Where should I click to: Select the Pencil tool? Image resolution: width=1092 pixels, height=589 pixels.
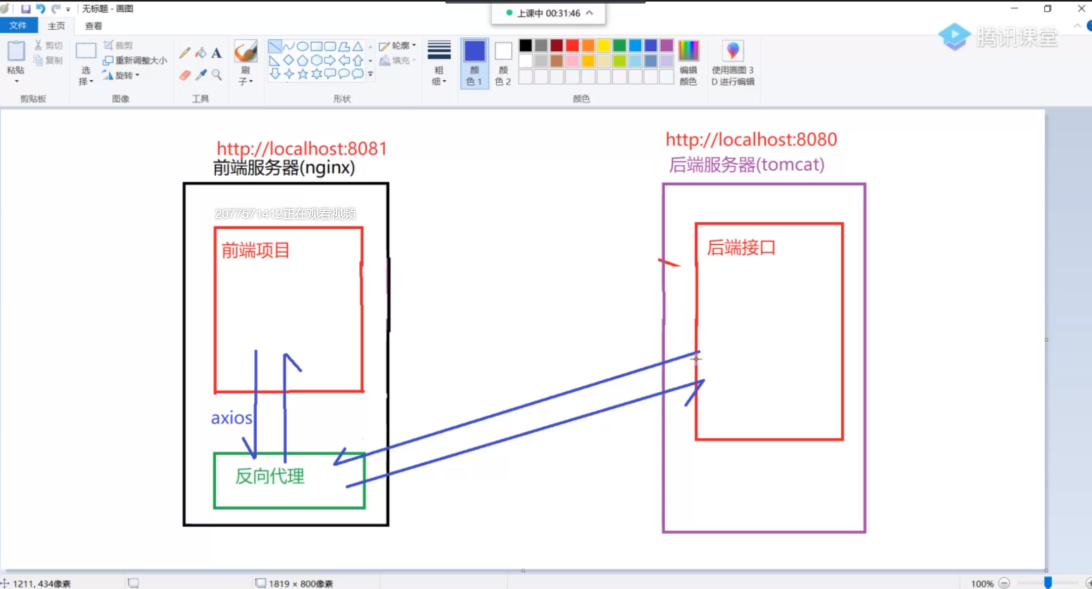[x=184, y=53]
